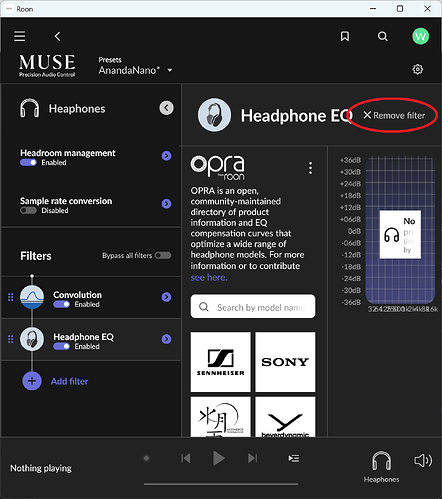Open the green W profile avatar
Screen dimensions: 442x499
pyautogui.click(x=421, y=36)
